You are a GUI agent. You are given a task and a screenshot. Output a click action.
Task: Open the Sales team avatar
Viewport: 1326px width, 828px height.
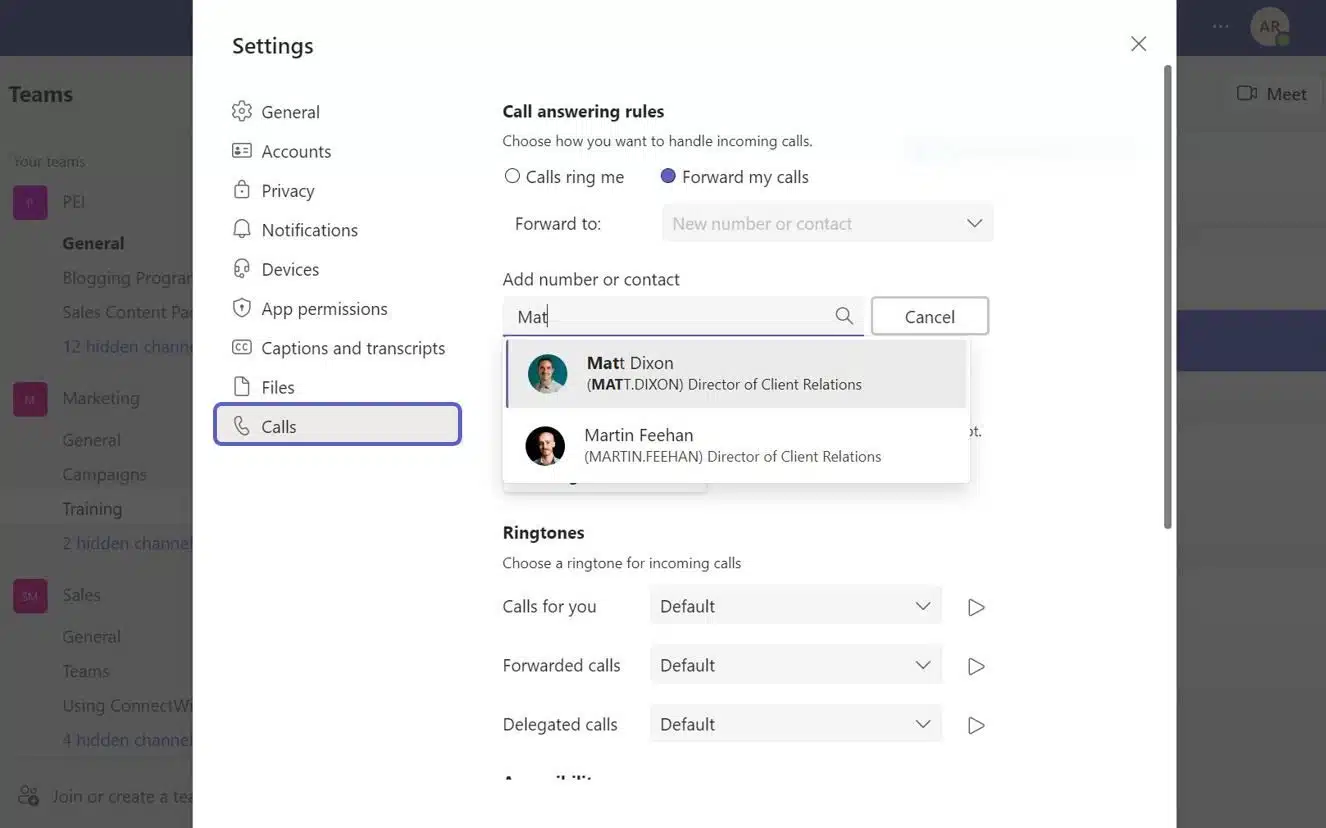click(x=30, y=596)
